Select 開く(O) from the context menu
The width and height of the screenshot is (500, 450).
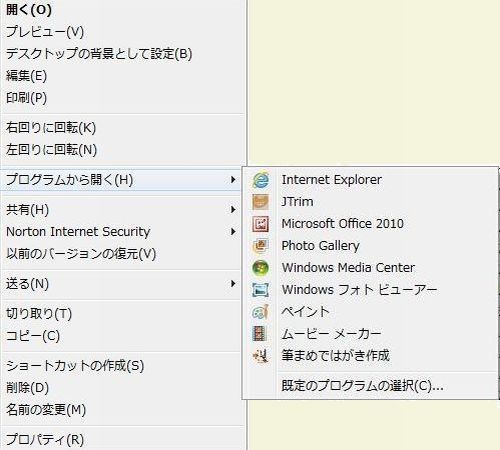pos(29,10)
